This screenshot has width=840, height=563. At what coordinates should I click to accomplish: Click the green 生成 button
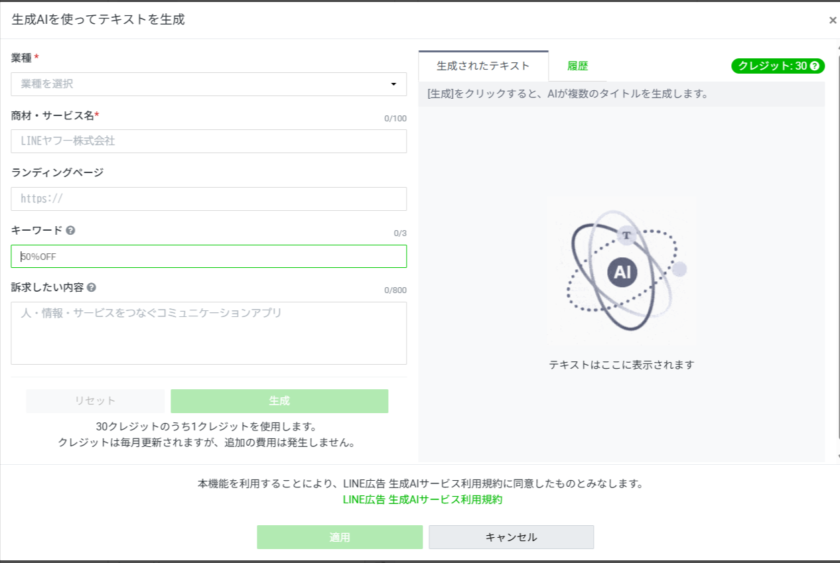tap(279, 401)
